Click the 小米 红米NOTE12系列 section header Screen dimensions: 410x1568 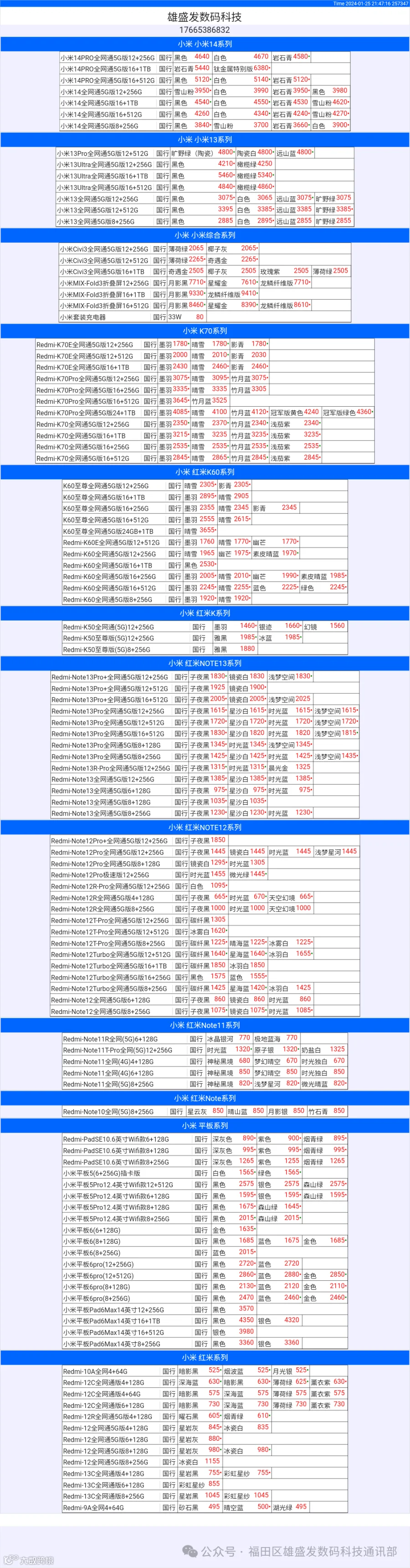205,827
